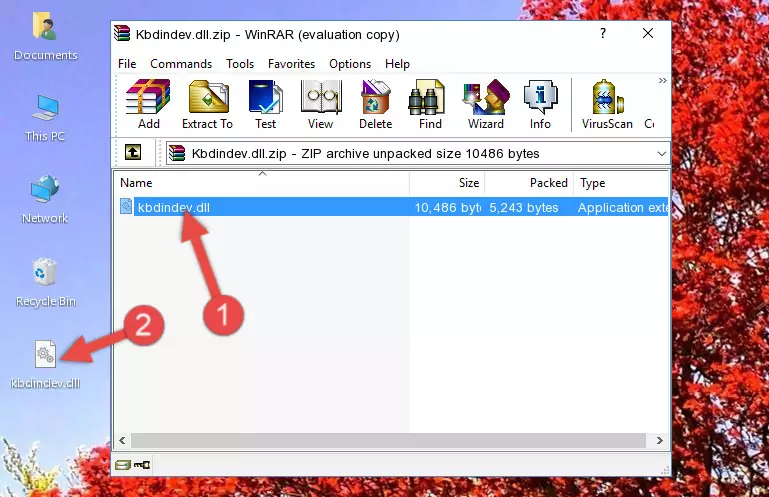Click the horizontal scrollbar track thumb
Viewport: 769px width, 497px height.
pos(388,441)
